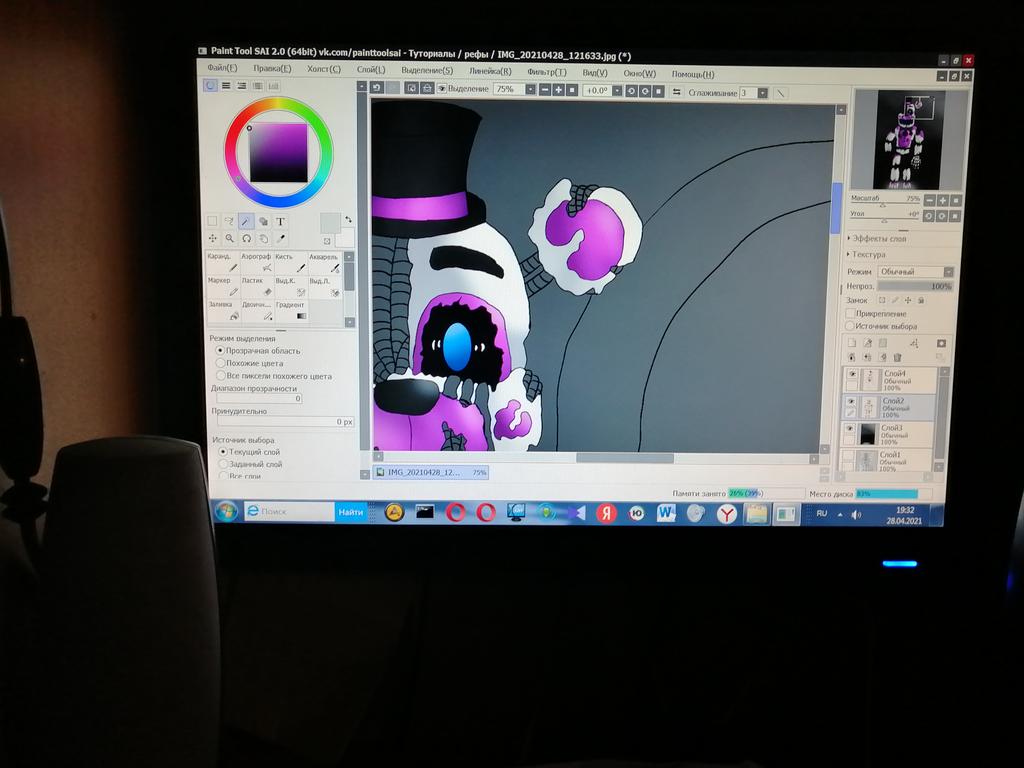The image size is (1024, 768).
Task: Select the rectangular selection tool
Action: [212, 221]
